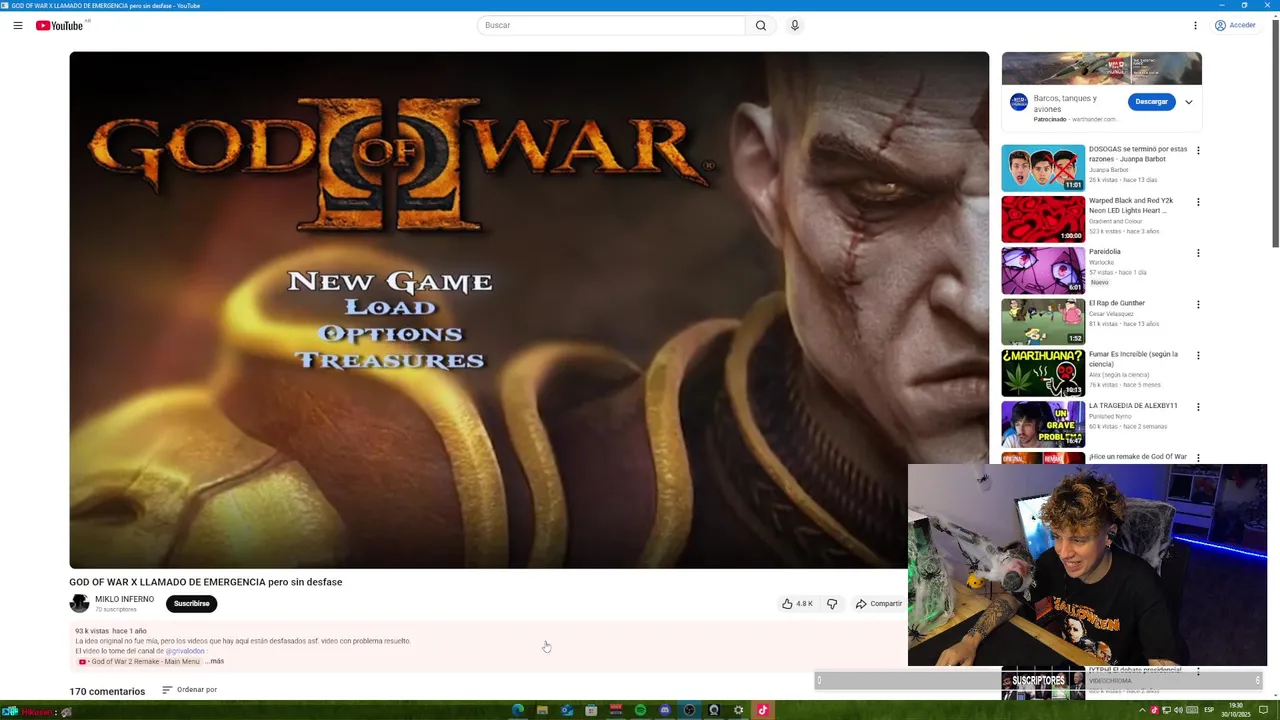Open the @grivalodon channel link
1280x720 pixels.
tap(186, 651)
